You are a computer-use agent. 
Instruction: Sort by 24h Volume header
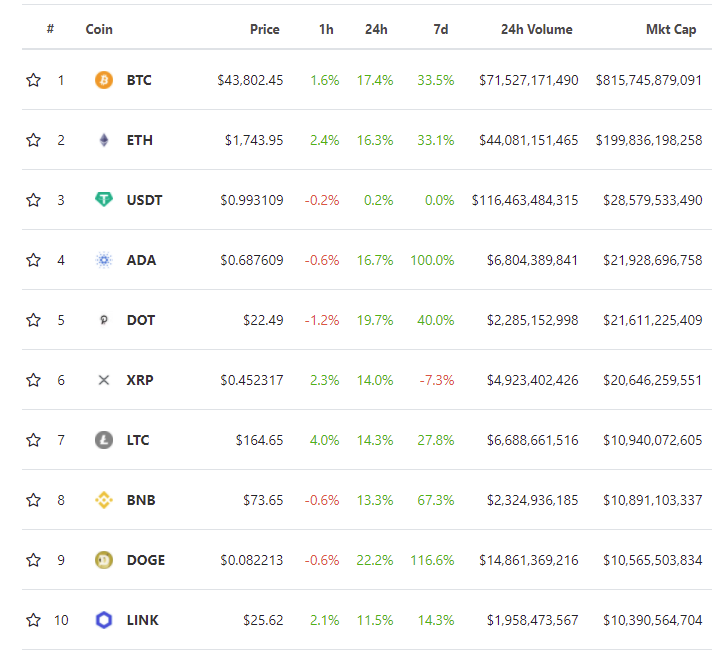[537, 29]
